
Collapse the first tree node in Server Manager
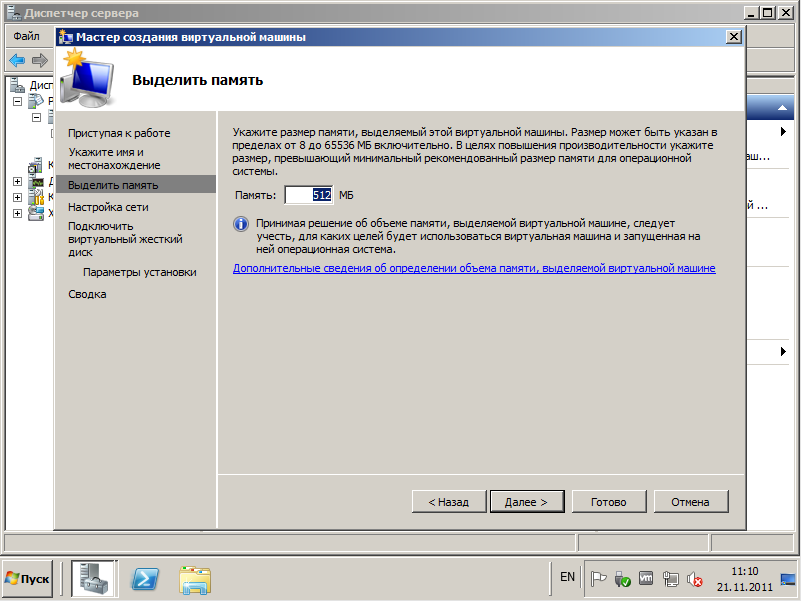17,101
